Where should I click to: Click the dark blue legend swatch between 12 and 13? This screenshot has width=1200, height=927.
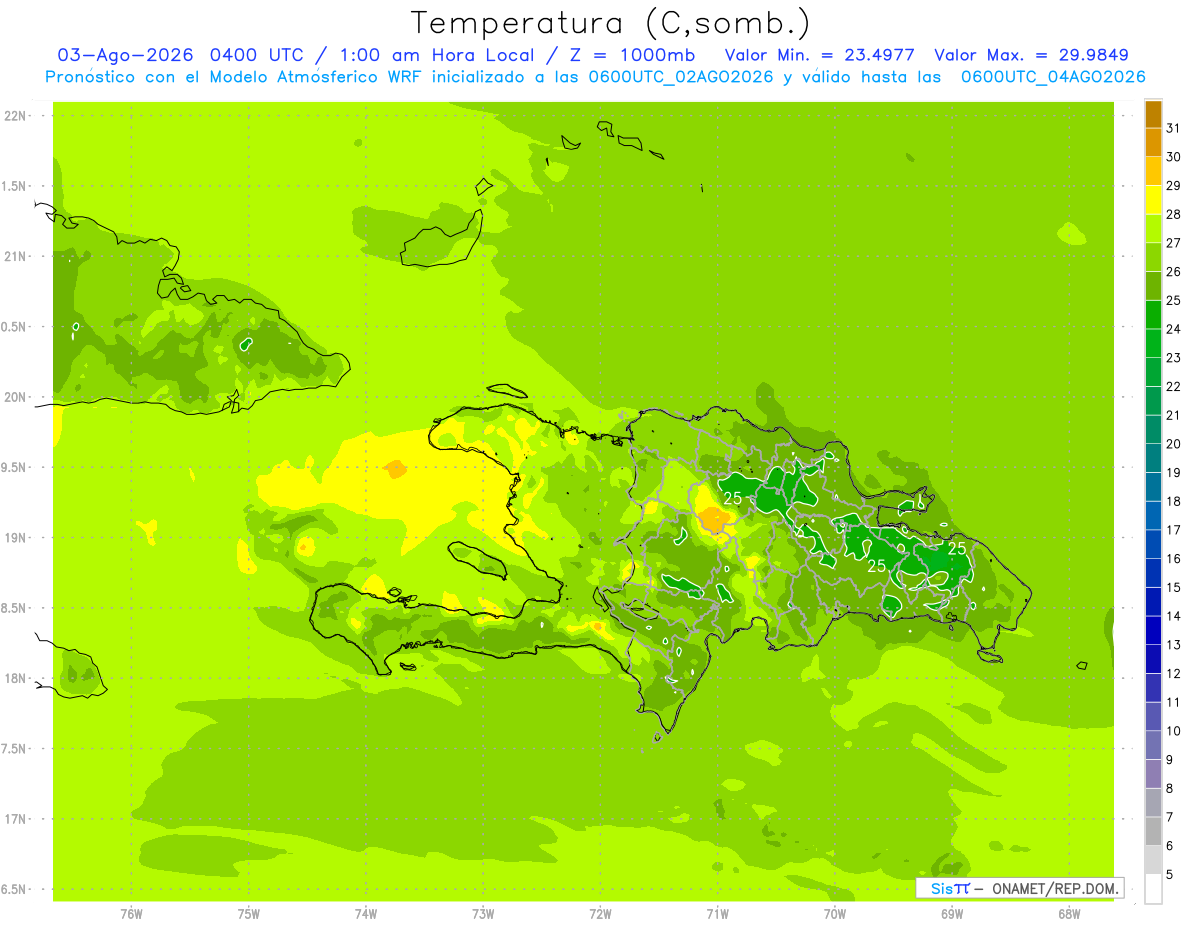(1153, 659)
